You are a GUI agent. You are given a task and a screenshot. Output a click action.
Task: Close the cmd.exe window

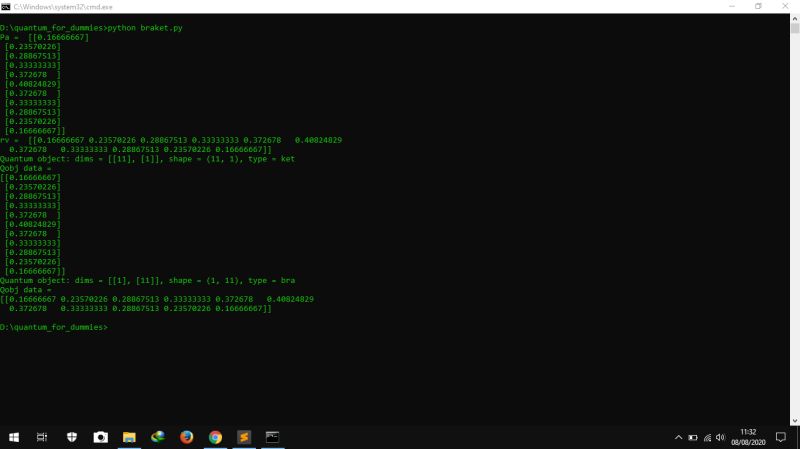tap(785, 7)
